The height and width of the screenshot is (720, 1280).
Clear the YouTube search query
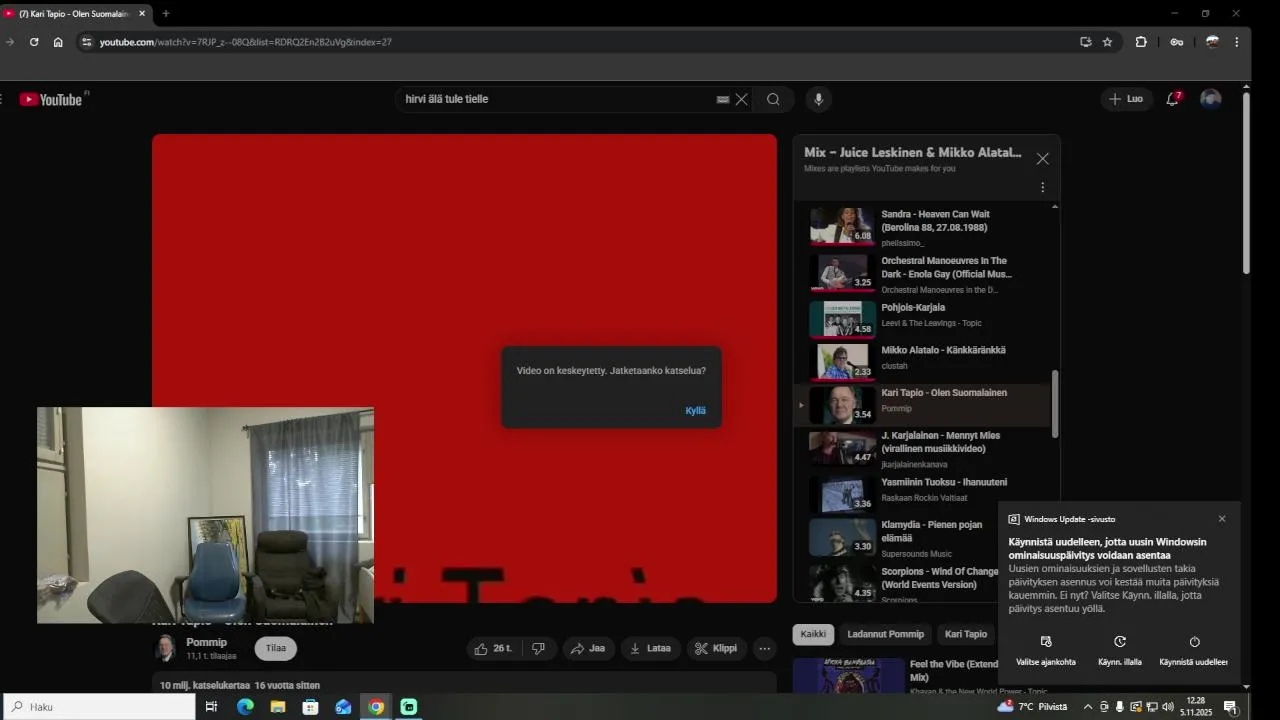click(741, 99)
